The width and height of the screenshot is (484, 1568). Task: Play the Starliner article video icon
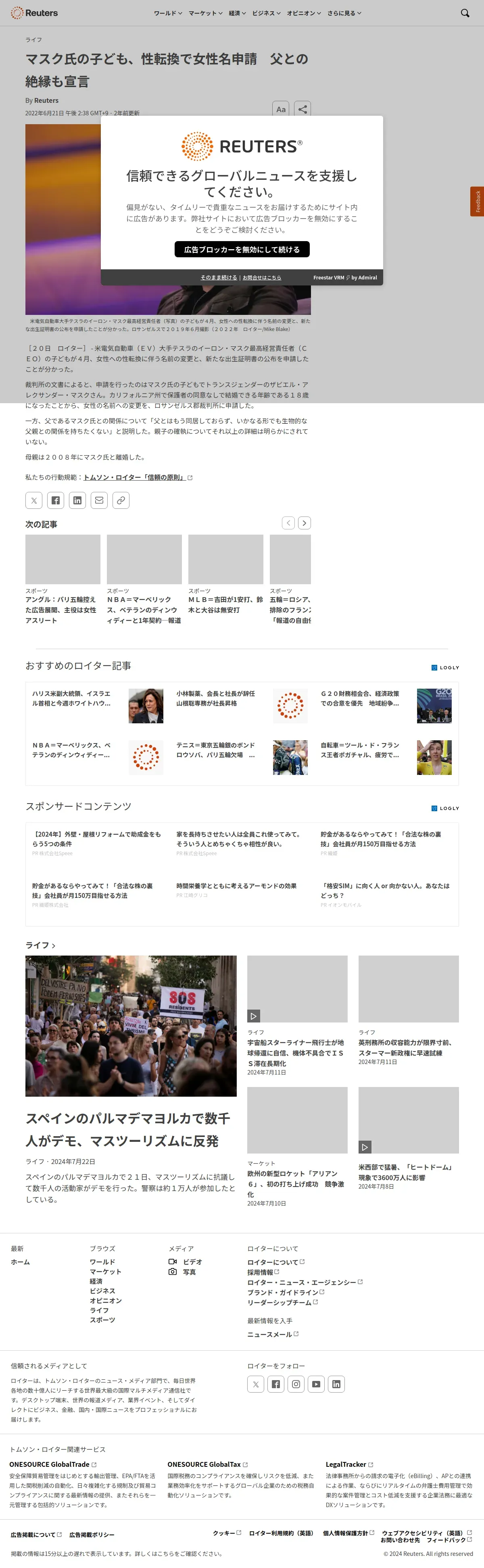(x=254, y=1015)
